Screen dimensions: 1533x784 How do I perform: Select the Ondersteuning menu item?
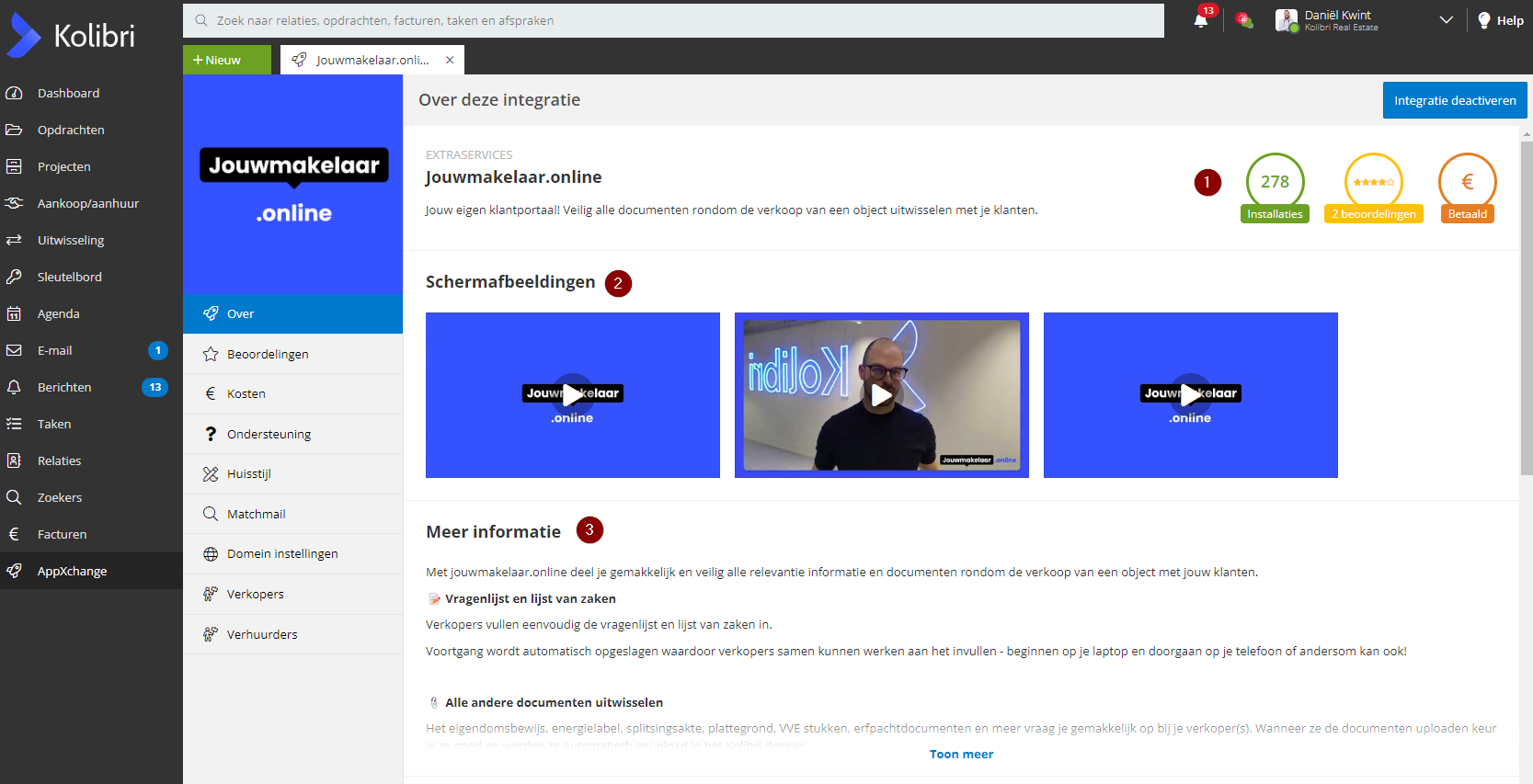tap(292, 434)
